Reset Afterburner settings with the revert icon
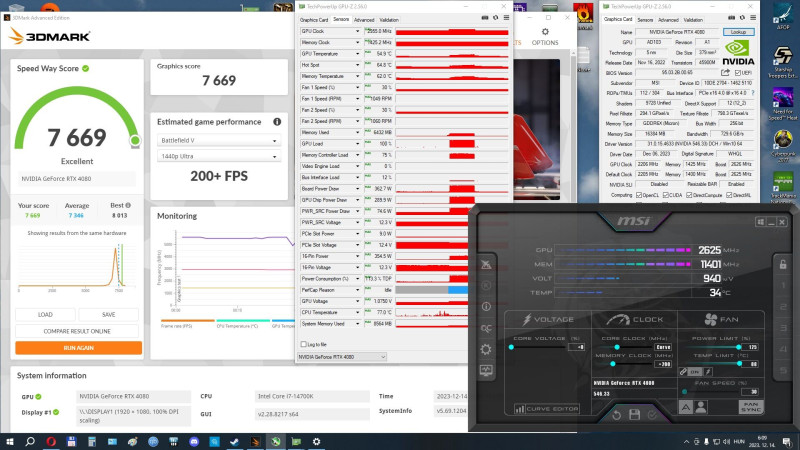Image resolution: width=800 pixels, height=450 pixels. pos(617,415)
